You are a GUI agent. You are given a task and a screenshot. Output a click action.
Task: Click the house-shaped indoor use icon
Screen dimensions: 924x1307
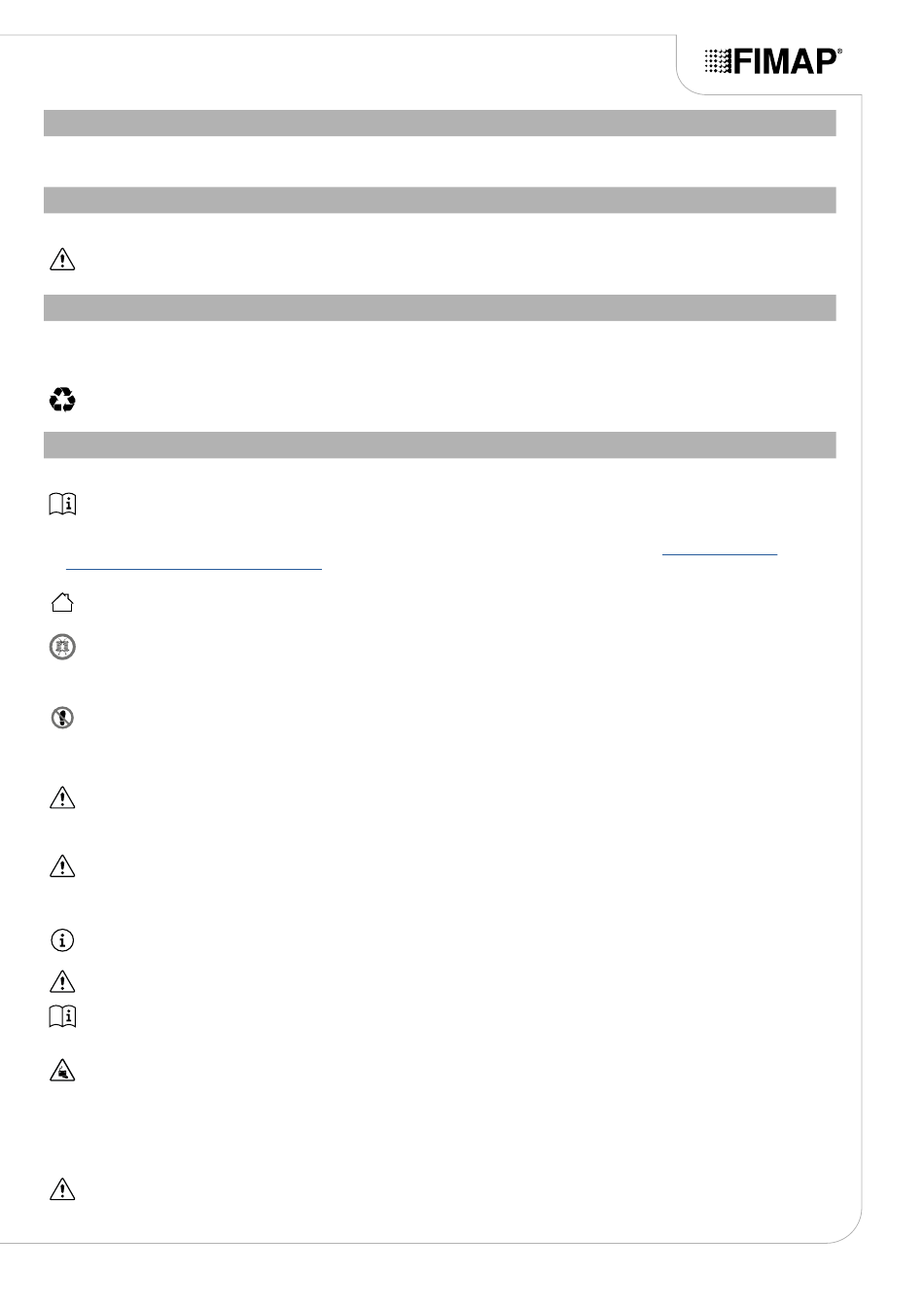[62, 602]
